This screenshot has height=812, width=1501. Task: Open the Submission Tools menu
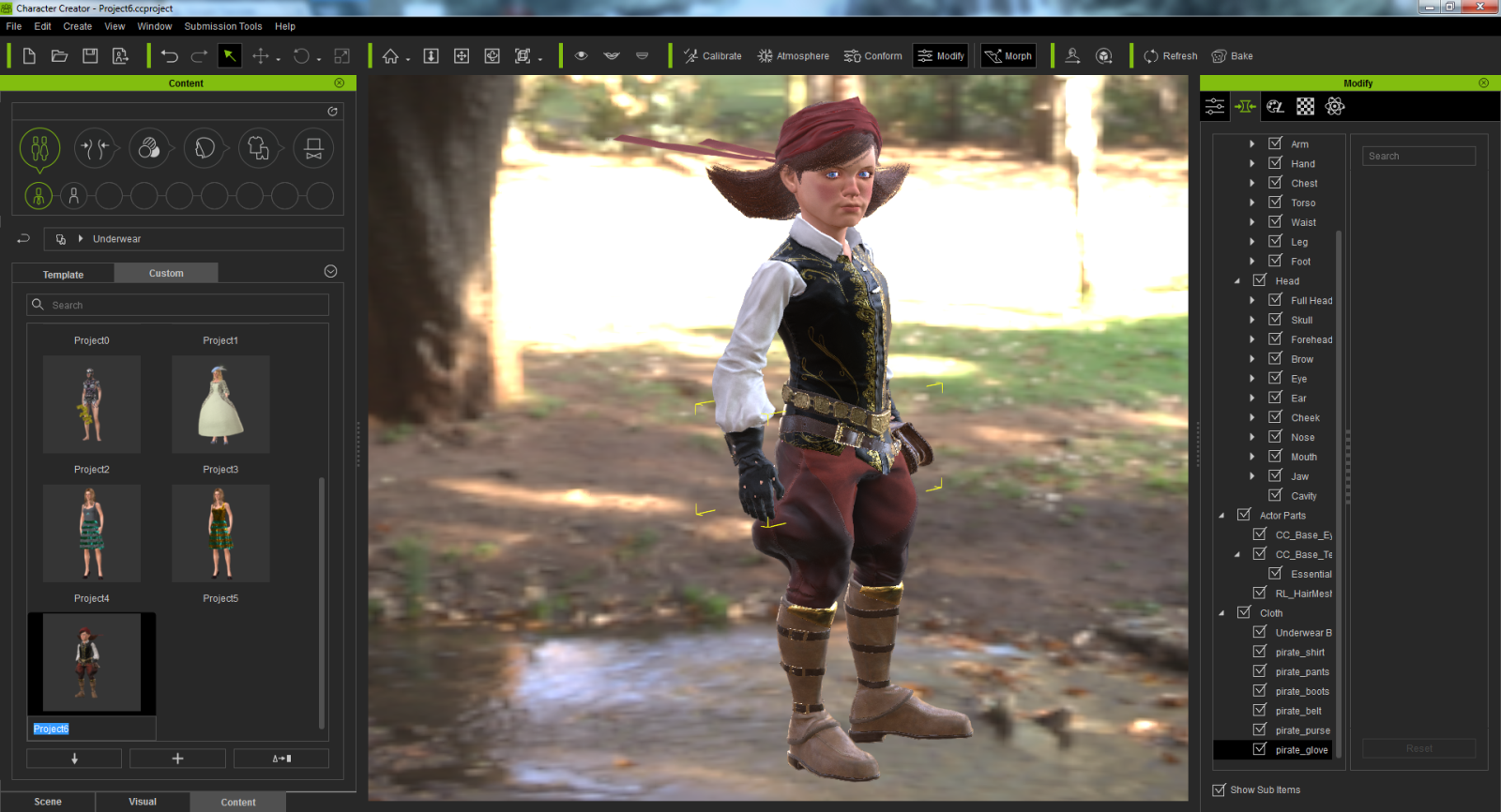point(223,26)
